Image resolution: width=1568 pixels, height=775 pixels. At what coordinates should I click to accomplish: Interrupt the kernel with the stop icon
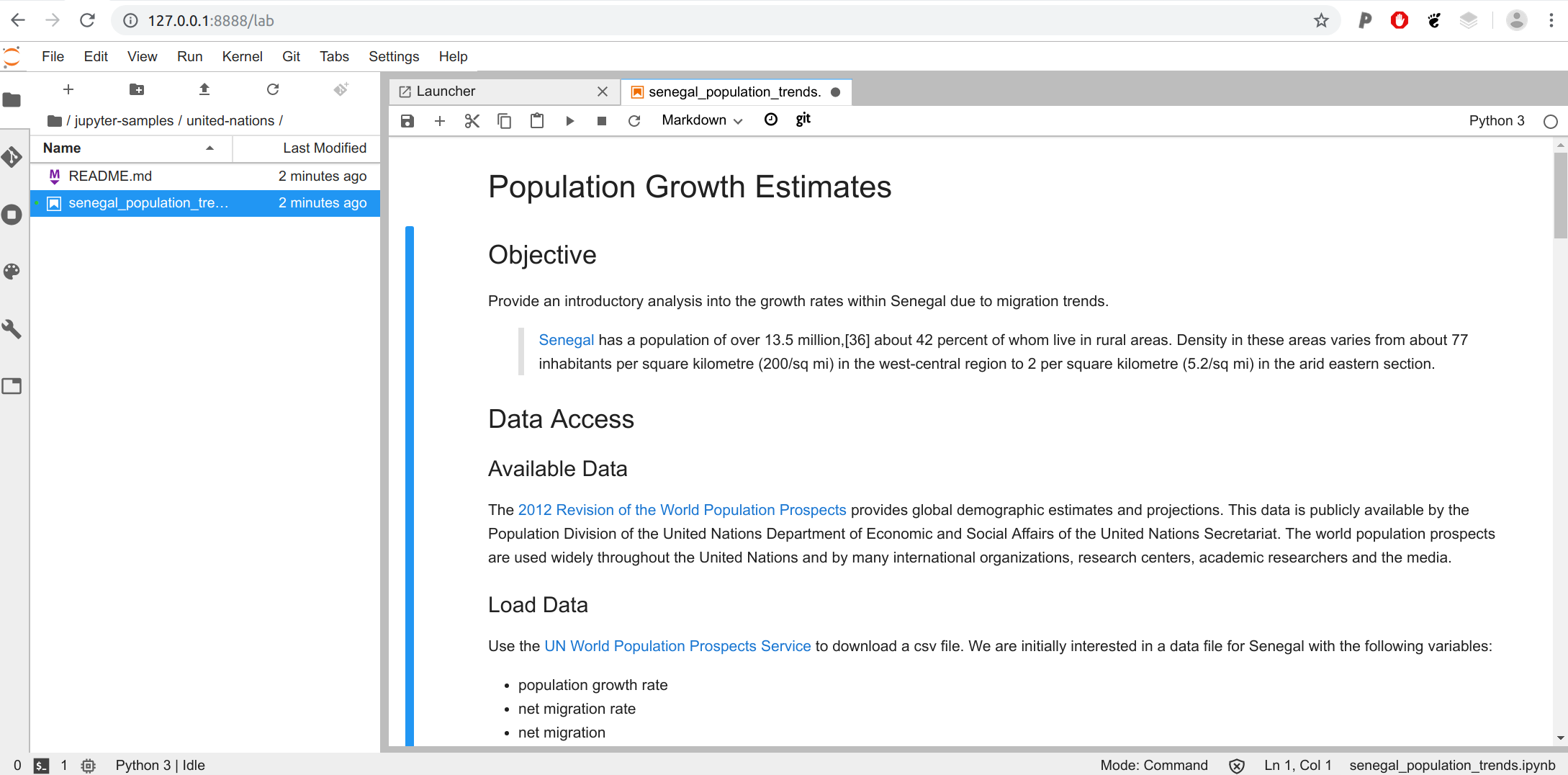pos(602,121)
